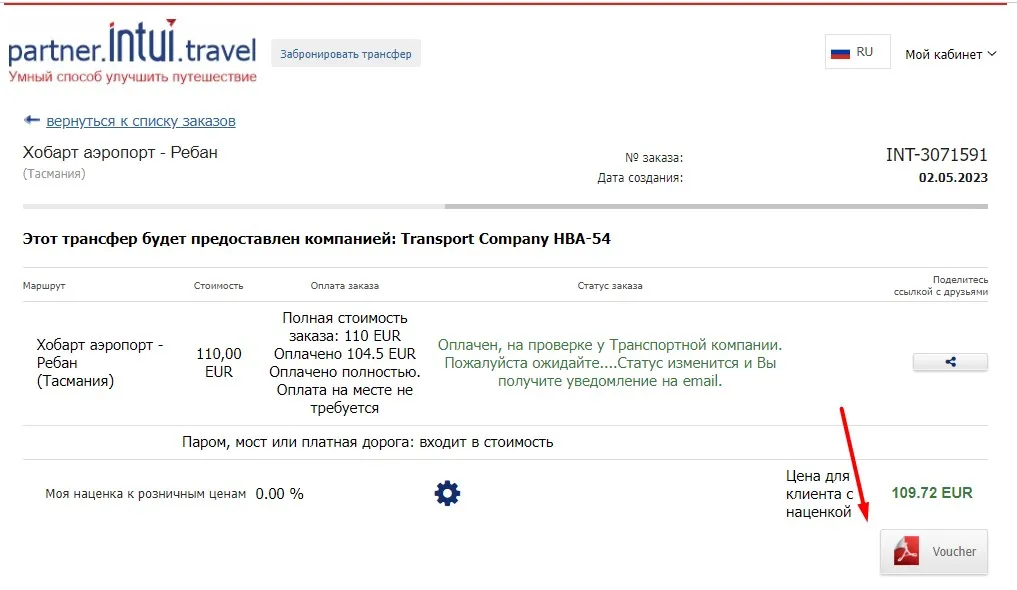Click the Transport Company HBA-54 name
1017x590 pixels.
505,239
